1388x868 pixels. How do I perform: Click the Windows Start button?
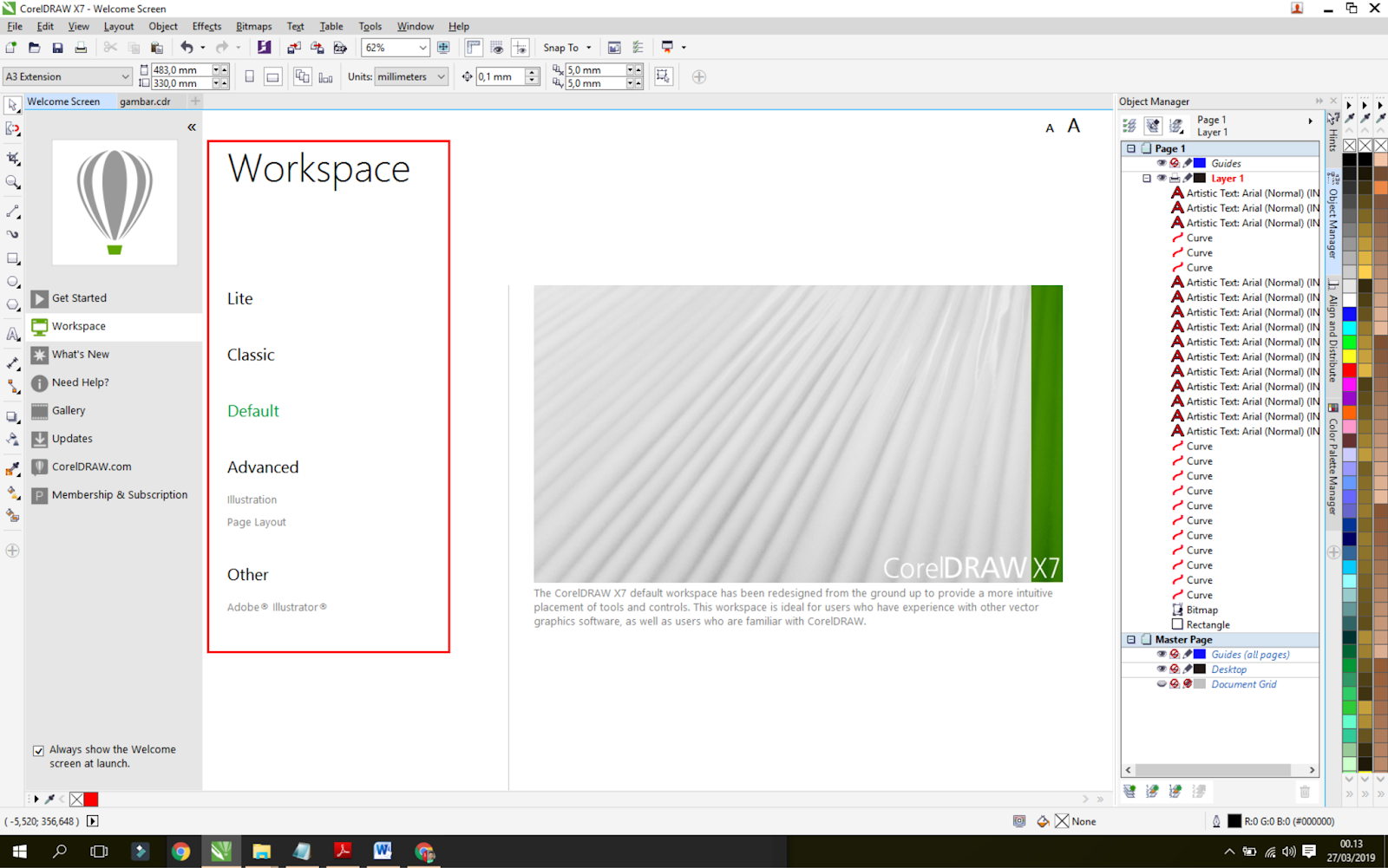[19, 852]
